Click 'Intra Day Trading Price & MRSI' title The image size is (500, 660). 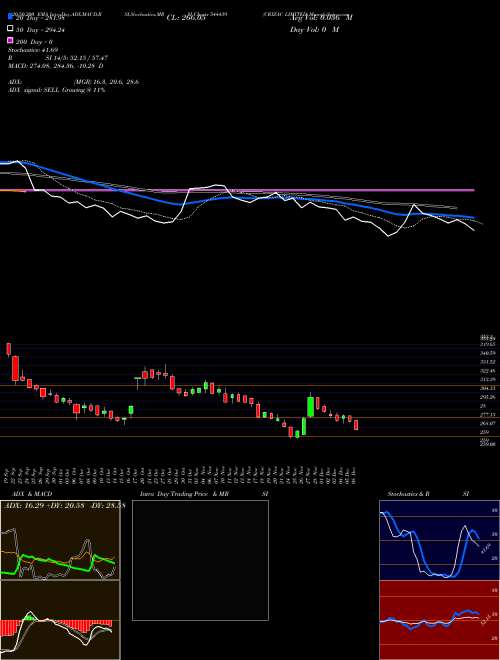(x=204, y=494)
